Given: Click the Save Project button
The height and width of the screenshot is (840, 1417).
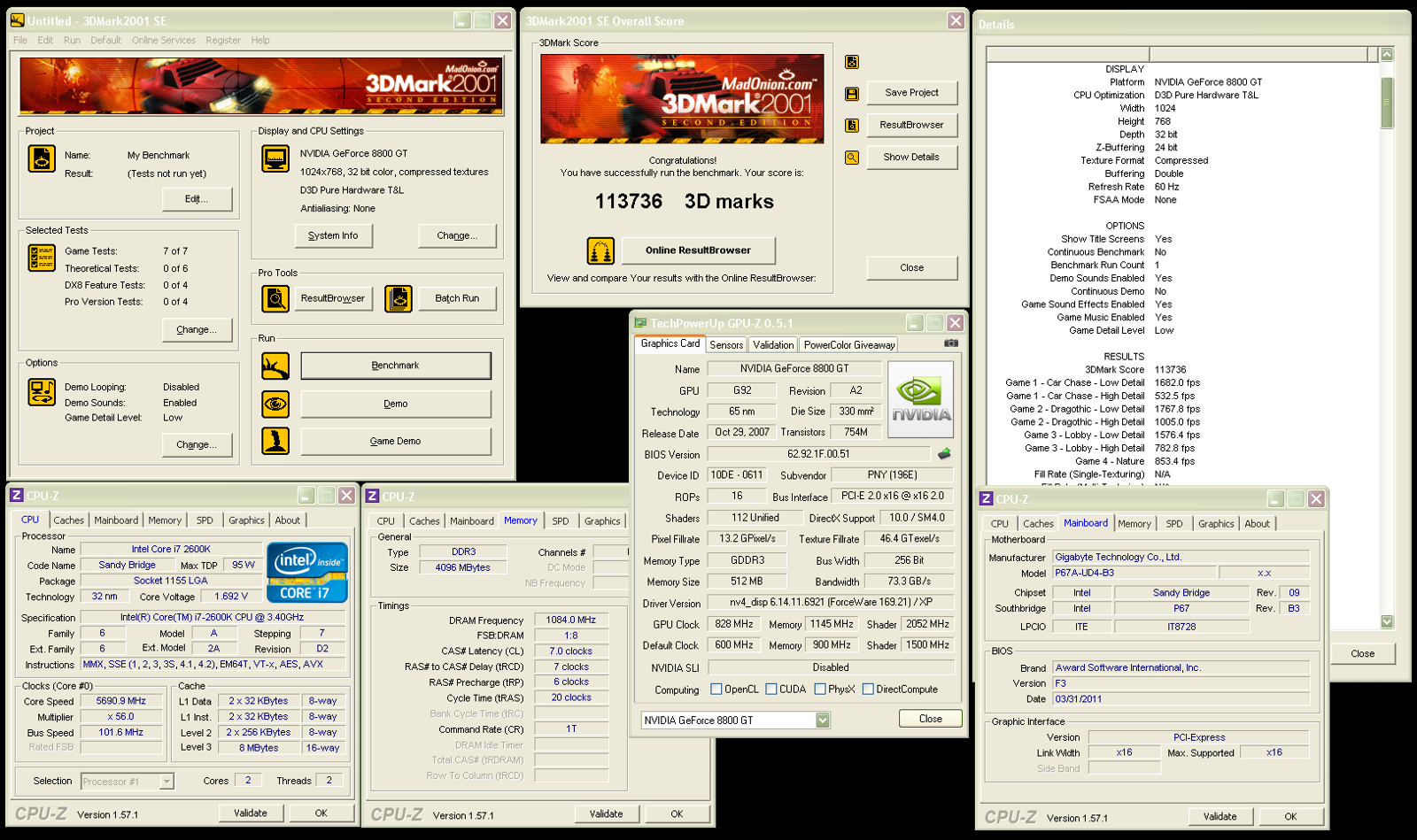Looking at the screenshot, I should pyautogui.click(x=911, y=93).
